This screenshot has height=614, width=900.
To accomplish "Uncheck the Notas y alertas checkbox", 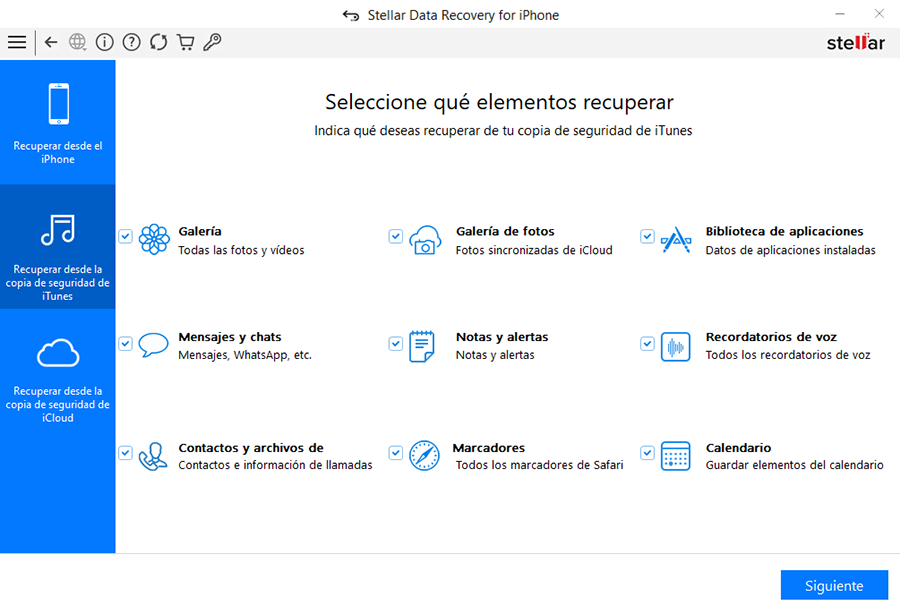I will (395, 344).
